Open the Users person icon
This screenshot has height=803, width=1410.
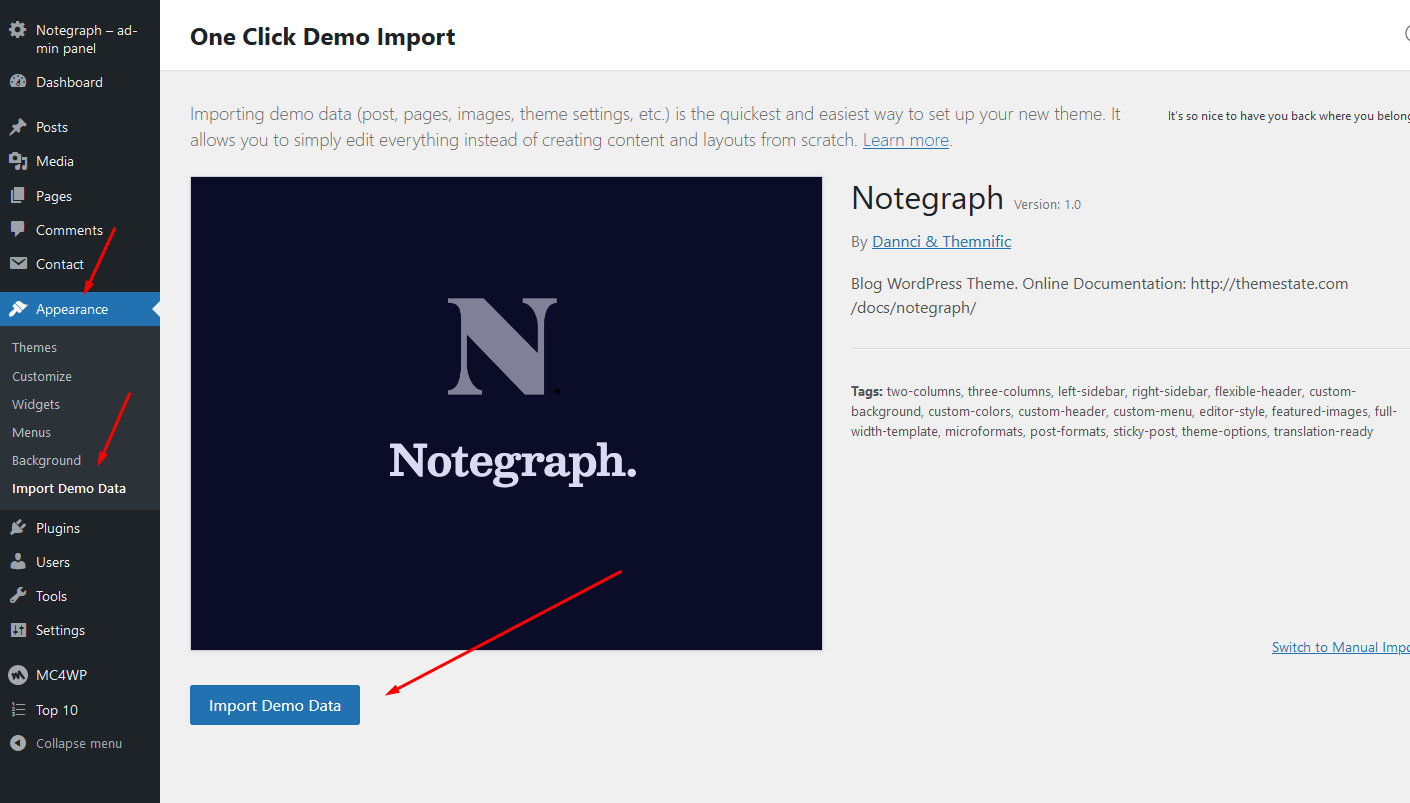(x=17, y=561)
